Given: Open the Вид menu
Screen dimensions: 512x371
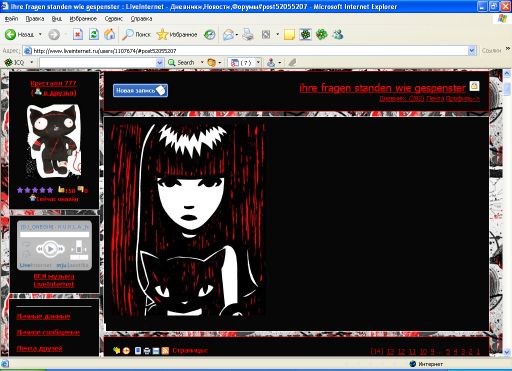Looking at the screenshot, I should 57,19.
